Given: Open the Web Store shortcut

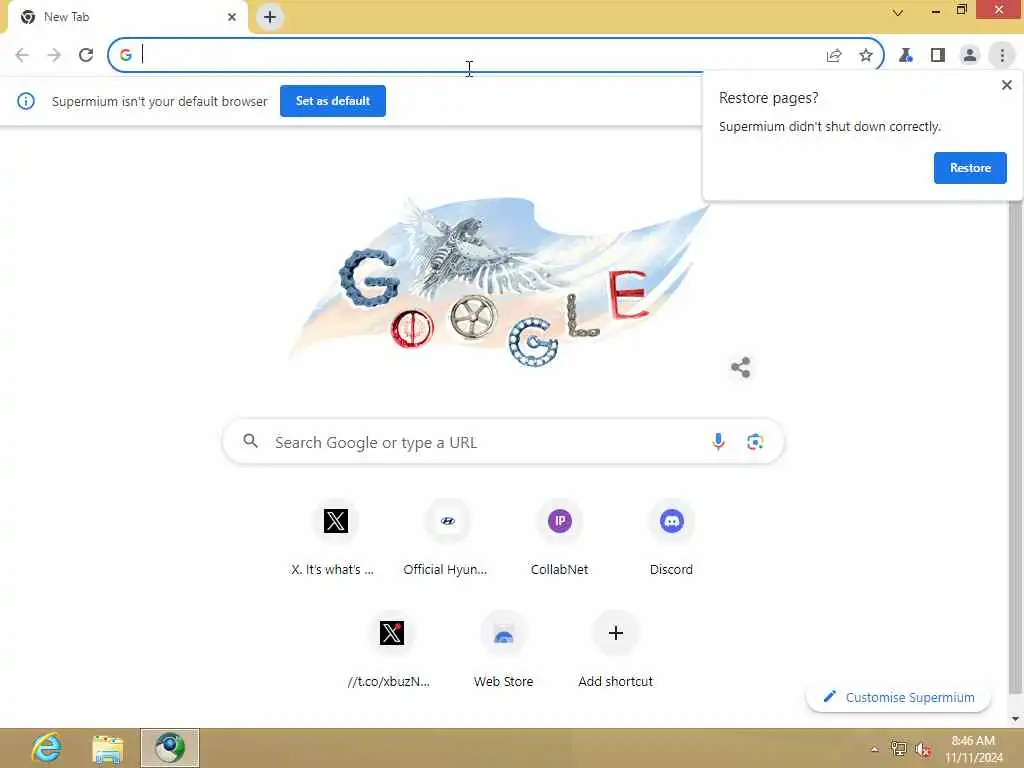Looking at the screenshot, I should 504,650.
